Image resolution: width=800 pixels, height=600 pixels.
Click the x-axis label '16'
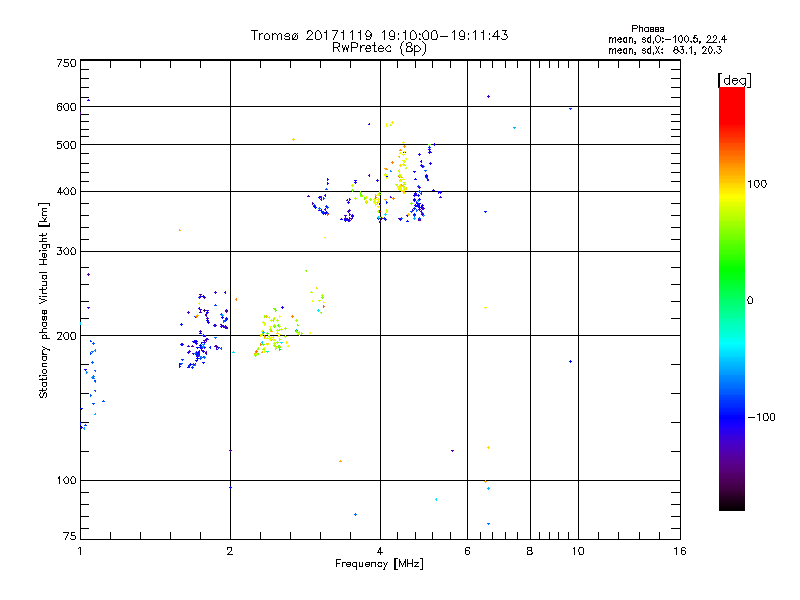680,551
